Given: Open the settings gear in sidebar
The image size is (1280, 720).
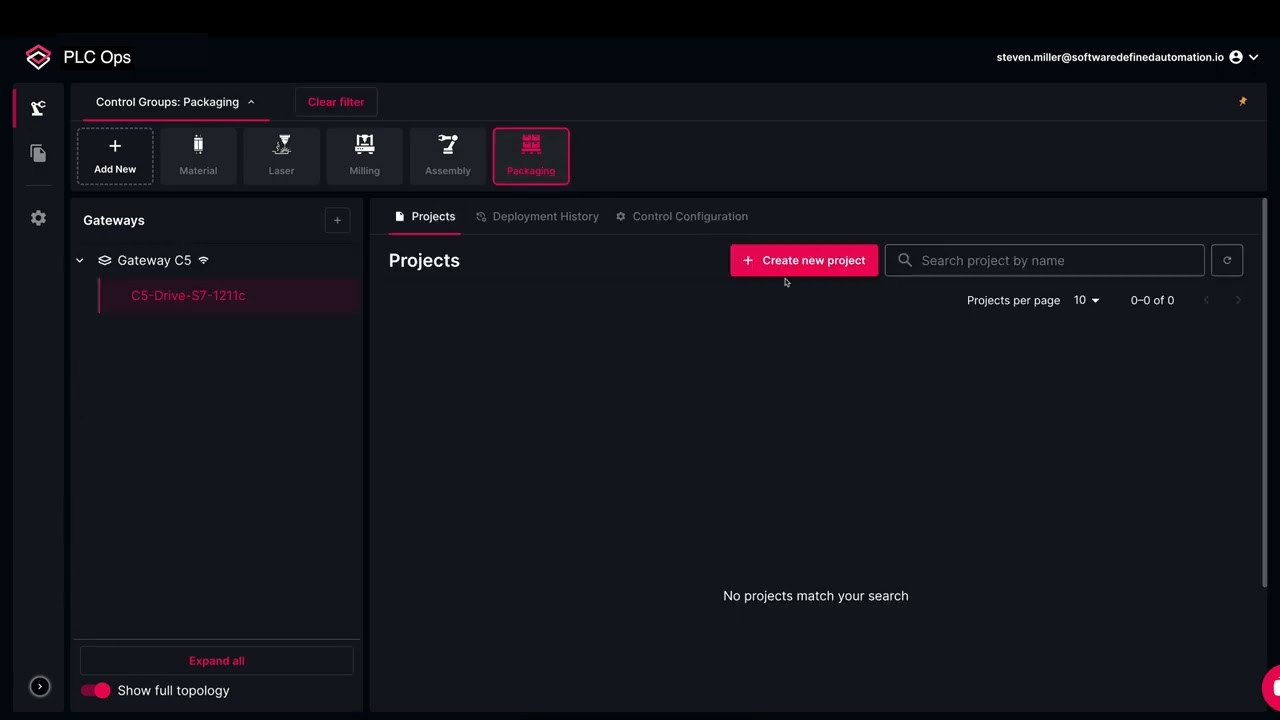Looking at the screenshot, I should [x=38, y=218].
